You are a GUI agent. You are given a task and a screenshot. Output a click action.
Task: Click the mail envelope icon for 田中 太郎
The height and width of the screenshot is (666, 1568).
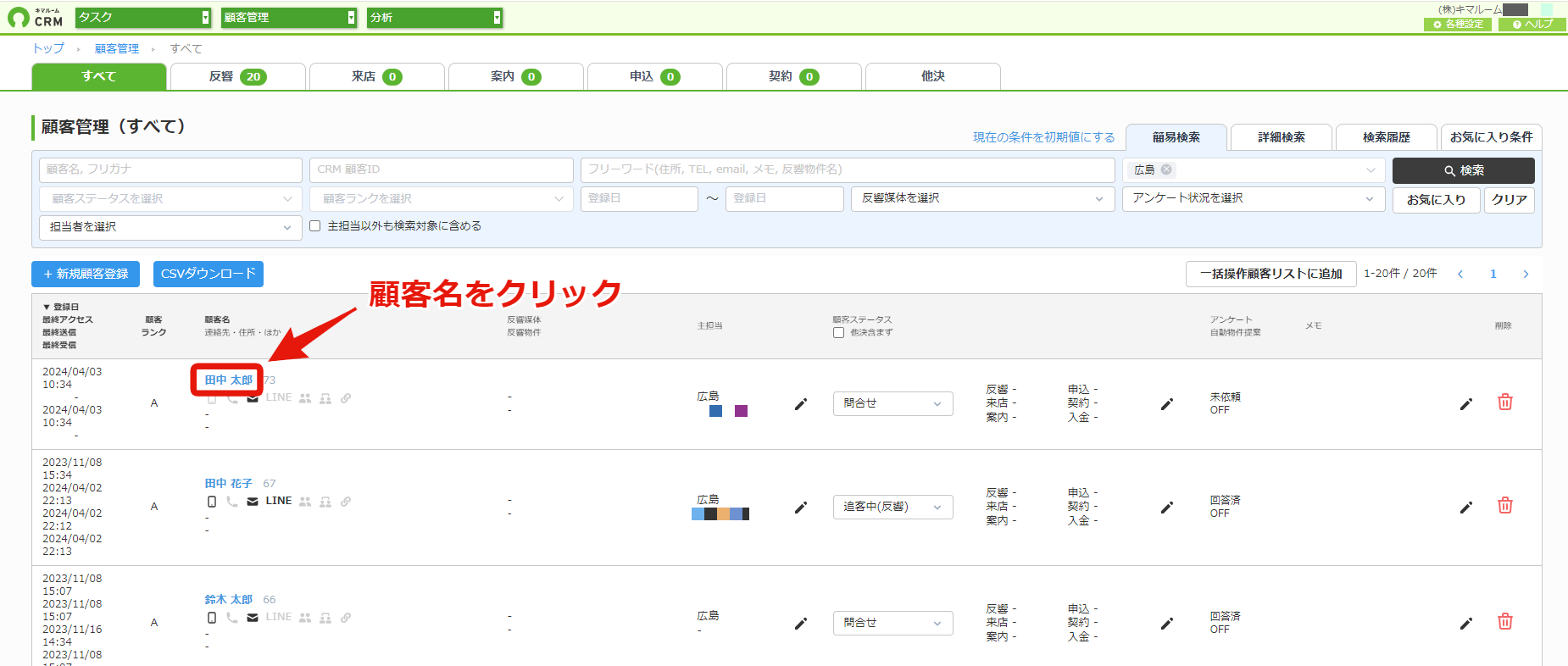click(x=253, y=398)
